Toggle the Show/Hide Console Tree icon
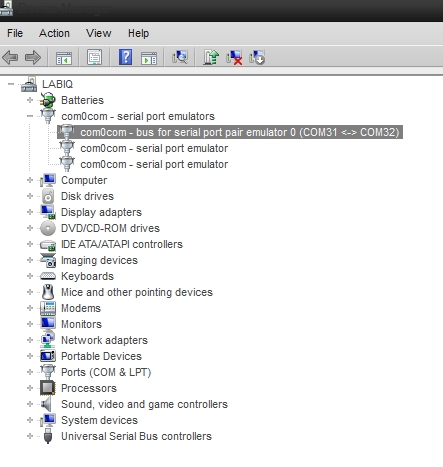 pyautogui.click(x=64, y=57)
